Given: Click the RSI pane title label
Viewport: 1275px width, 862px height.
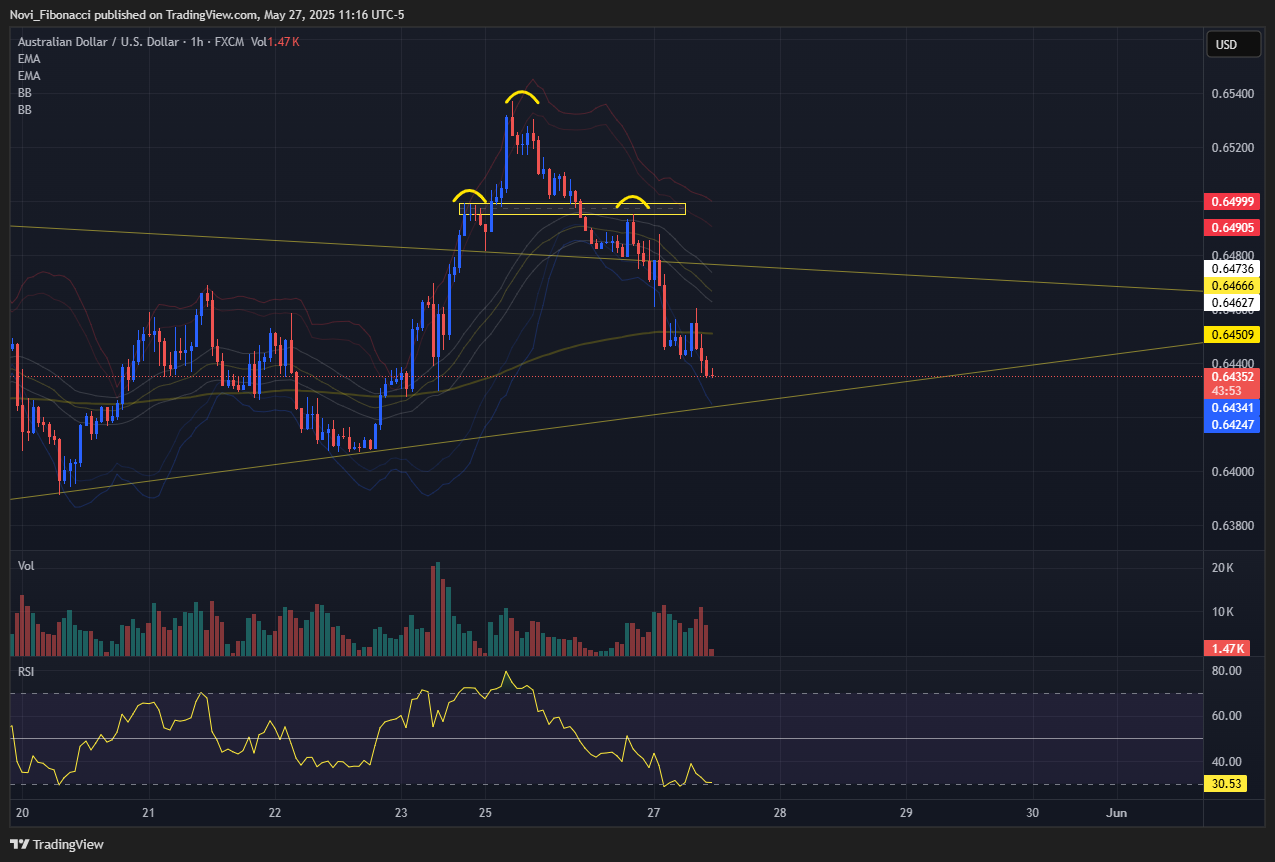Looking at the screenshot, I should [x=26, y=672].
